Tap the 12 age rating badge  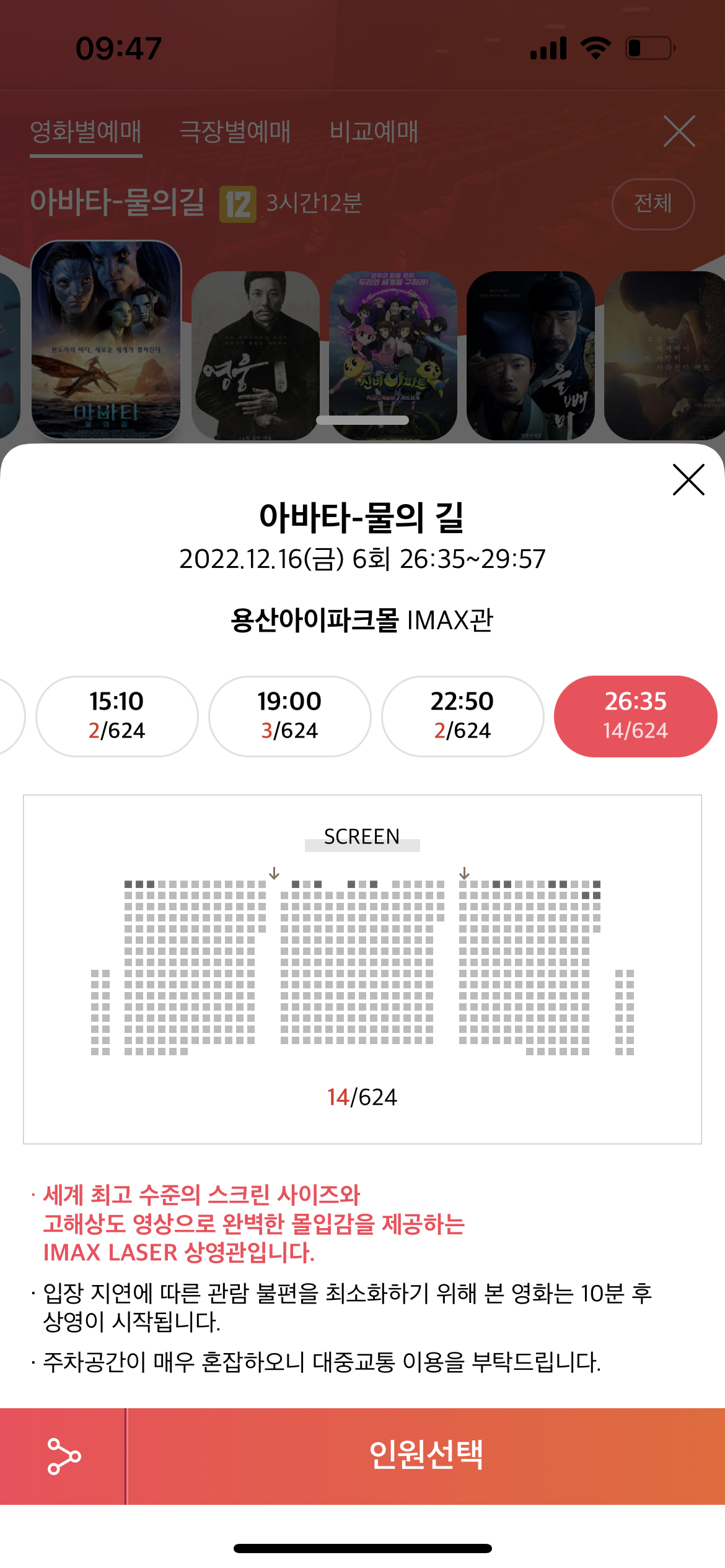(x=238, y=204)
